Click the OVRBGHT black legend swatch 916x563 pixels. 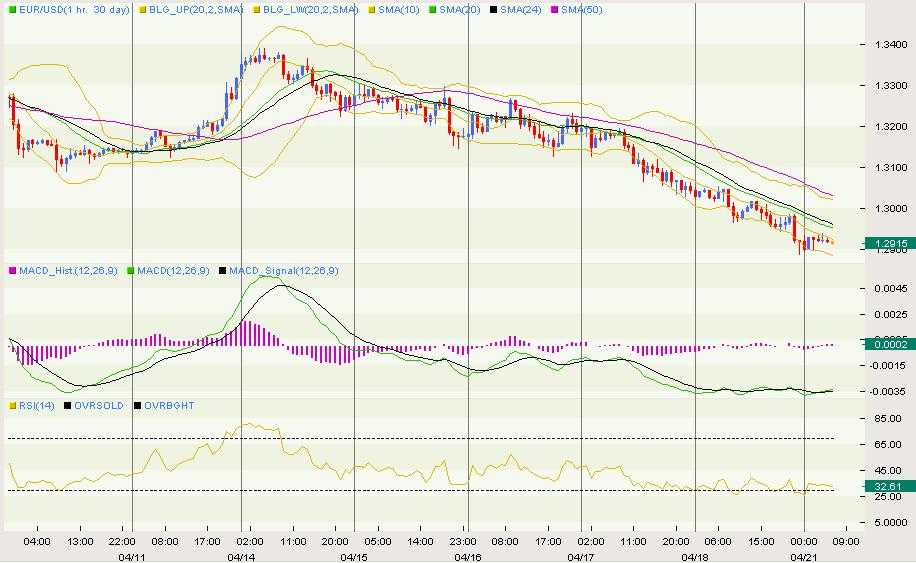tap(137, 405)
